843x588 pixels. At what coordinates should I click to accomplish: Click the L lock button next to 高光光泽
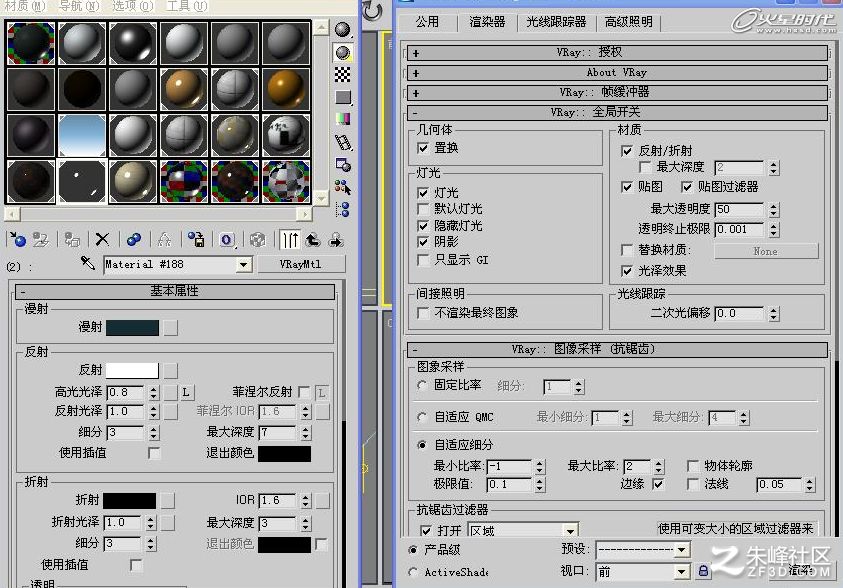pos(186,392)
